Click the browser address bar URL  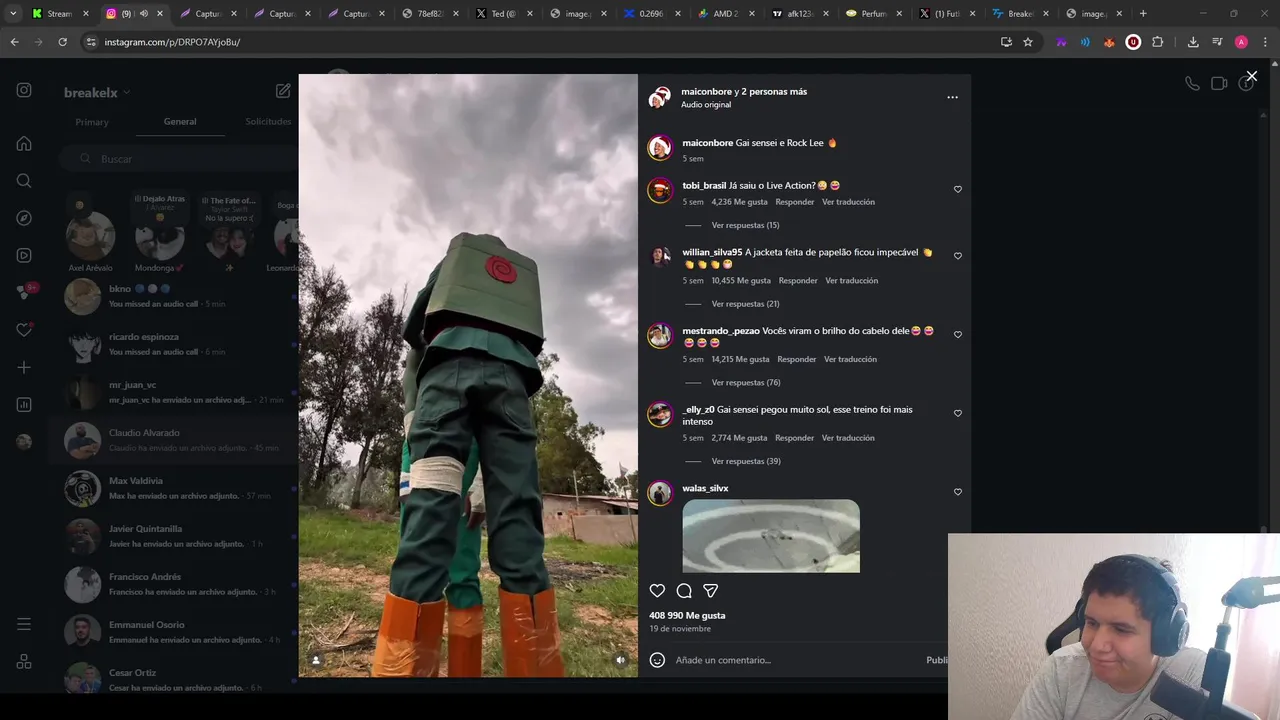click(172, 42)
